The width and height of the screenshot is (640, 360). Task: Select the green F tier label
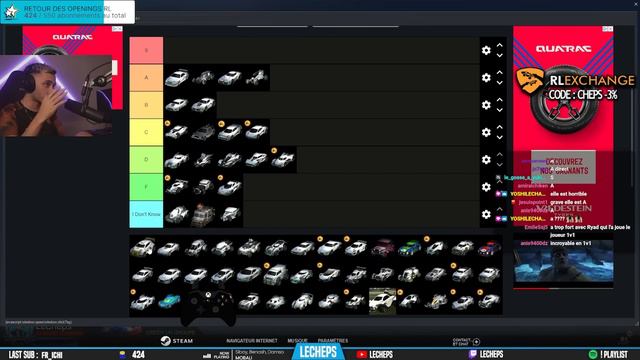(146, 187)
